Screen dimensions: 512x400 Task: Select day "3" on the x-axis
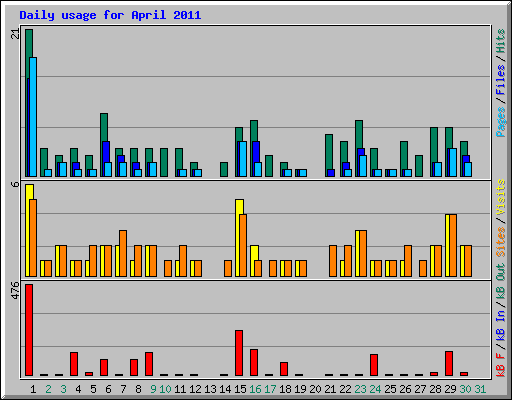pos(63,389)
